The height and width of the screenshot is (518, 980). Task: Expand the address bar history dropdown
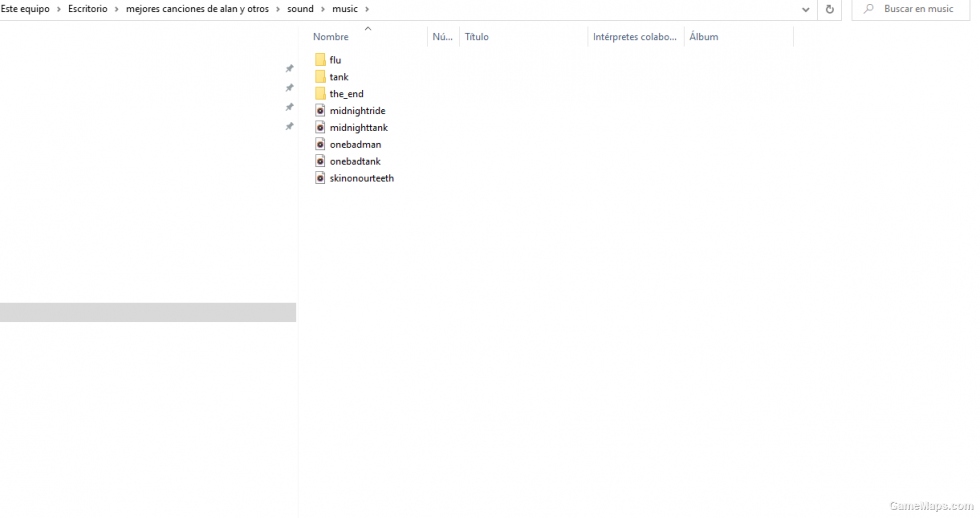[806, 9]
